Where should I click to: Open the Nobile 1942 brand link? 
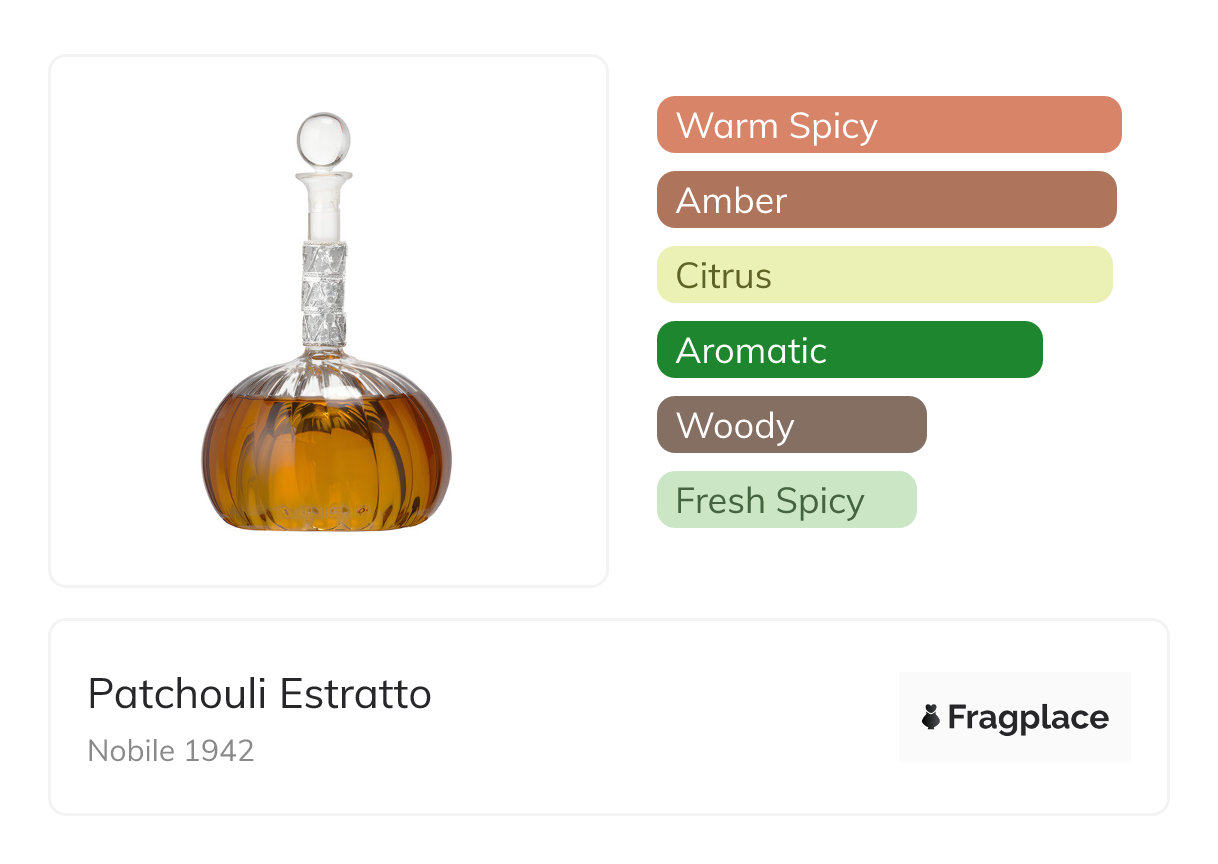coord(171,750)
